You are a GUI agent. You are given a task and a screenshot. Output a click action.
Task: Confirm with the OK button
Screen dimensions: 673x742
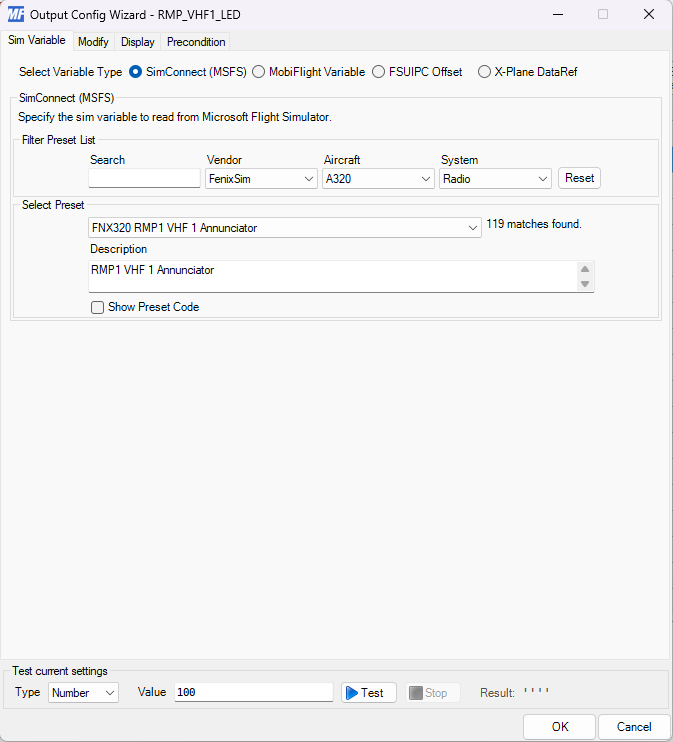[560, 727]
